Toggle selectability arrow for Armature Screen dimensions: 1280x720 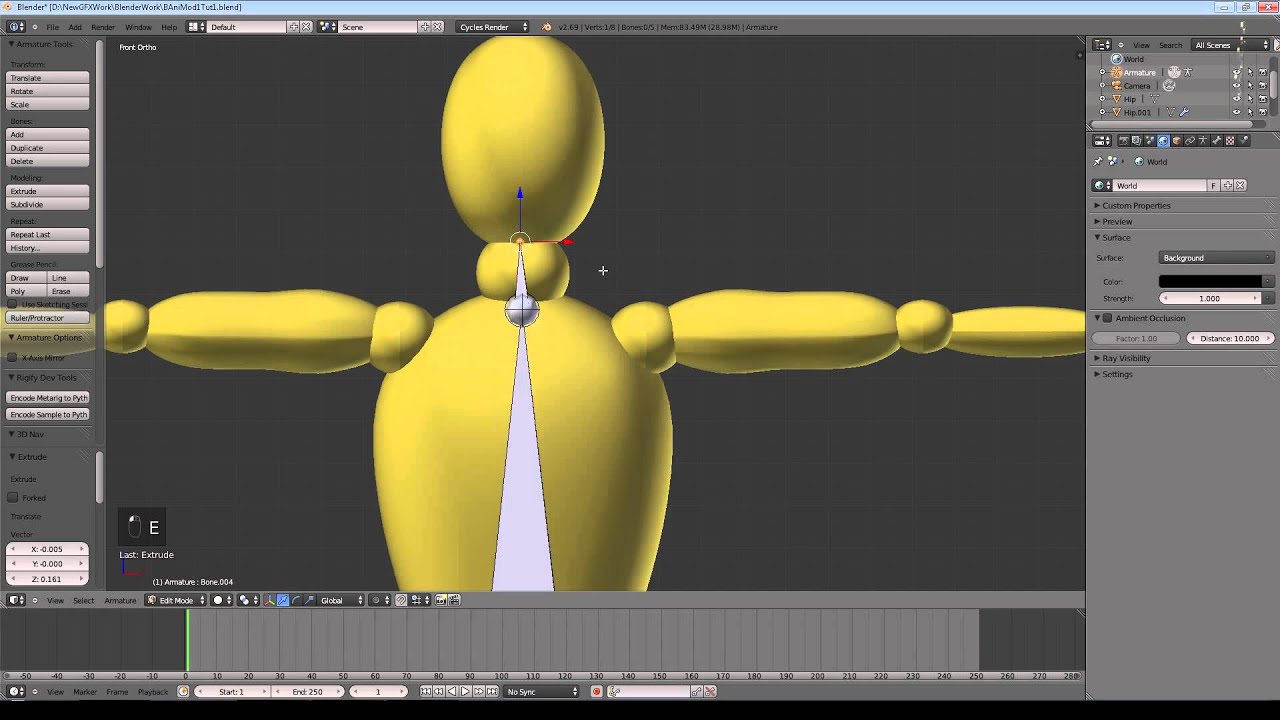pos(1250,72)
